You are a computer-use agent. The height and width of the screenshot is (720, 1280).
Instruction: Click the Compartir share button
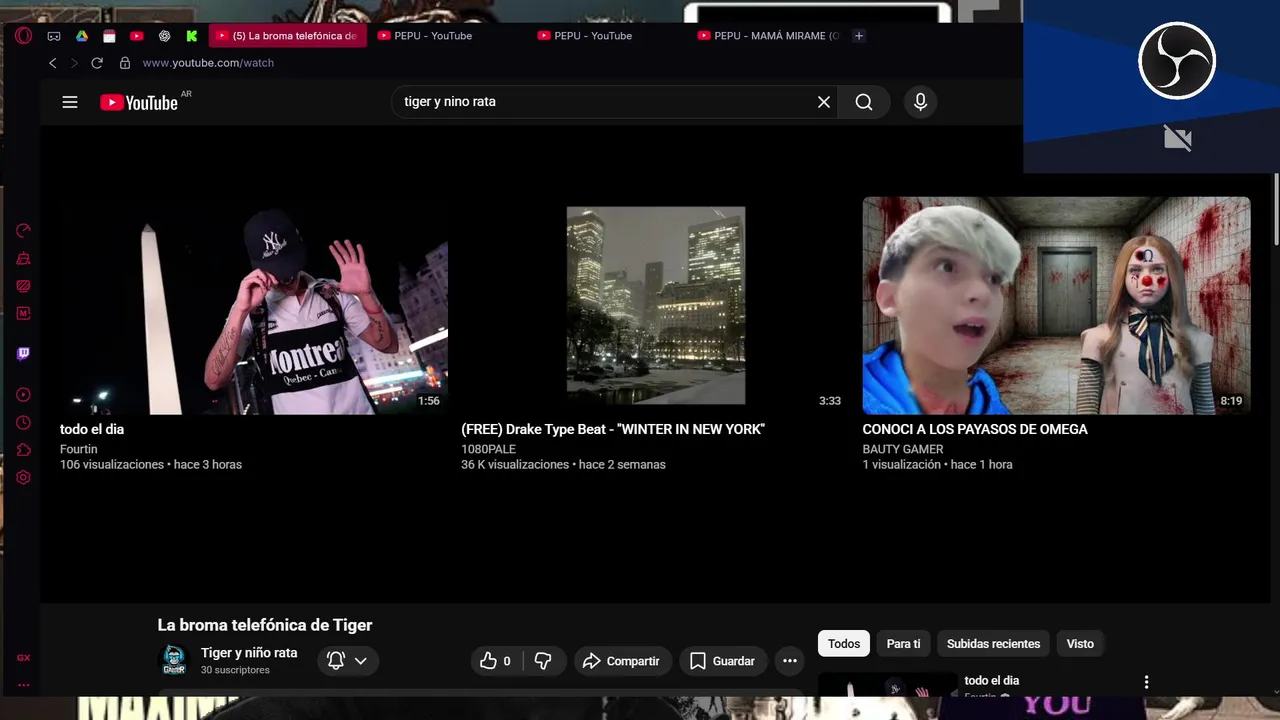pyautogui.click(x=621, y=661)
